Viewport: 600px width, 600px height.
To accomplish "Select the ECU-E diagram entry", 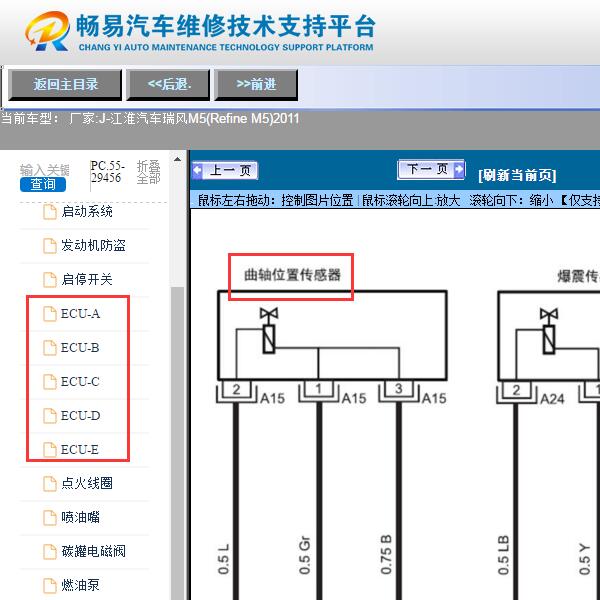I will 80,450.
